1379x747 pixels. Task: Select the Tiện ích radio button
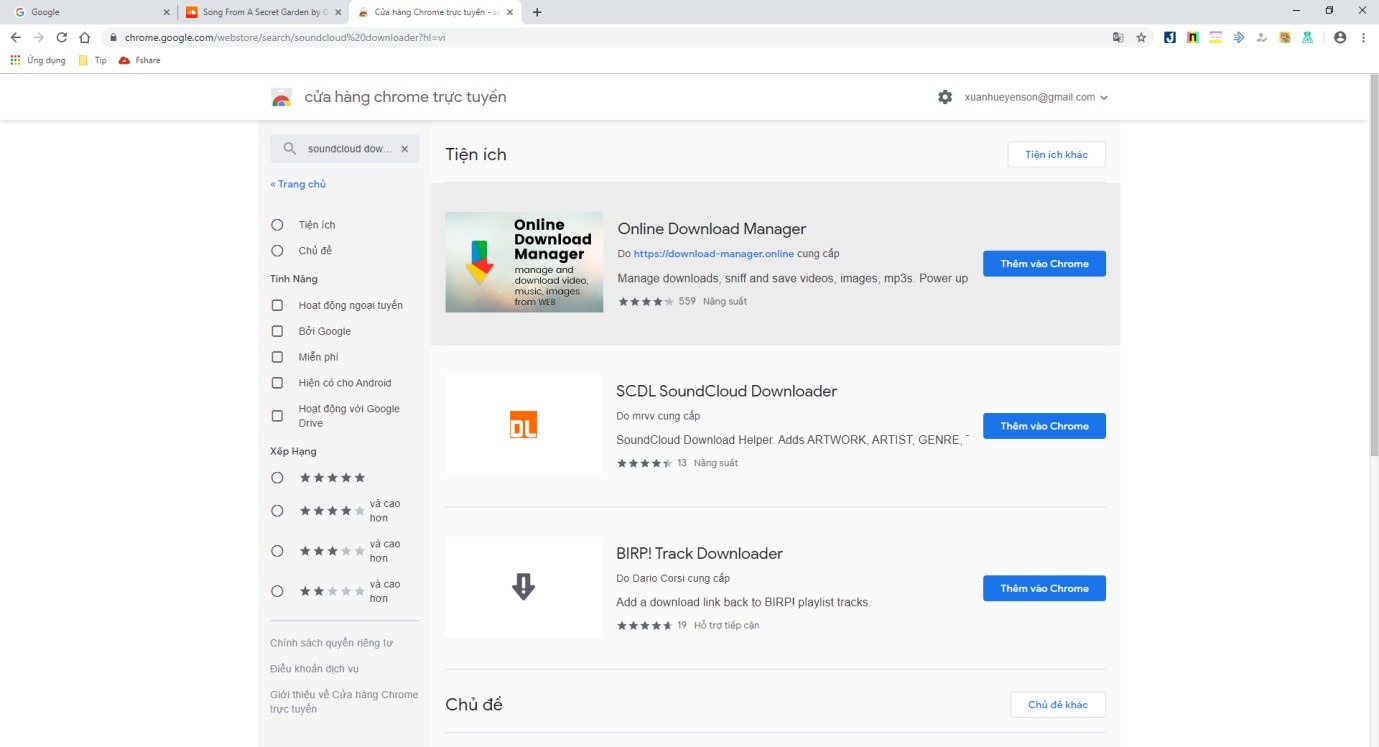[277, 225]
